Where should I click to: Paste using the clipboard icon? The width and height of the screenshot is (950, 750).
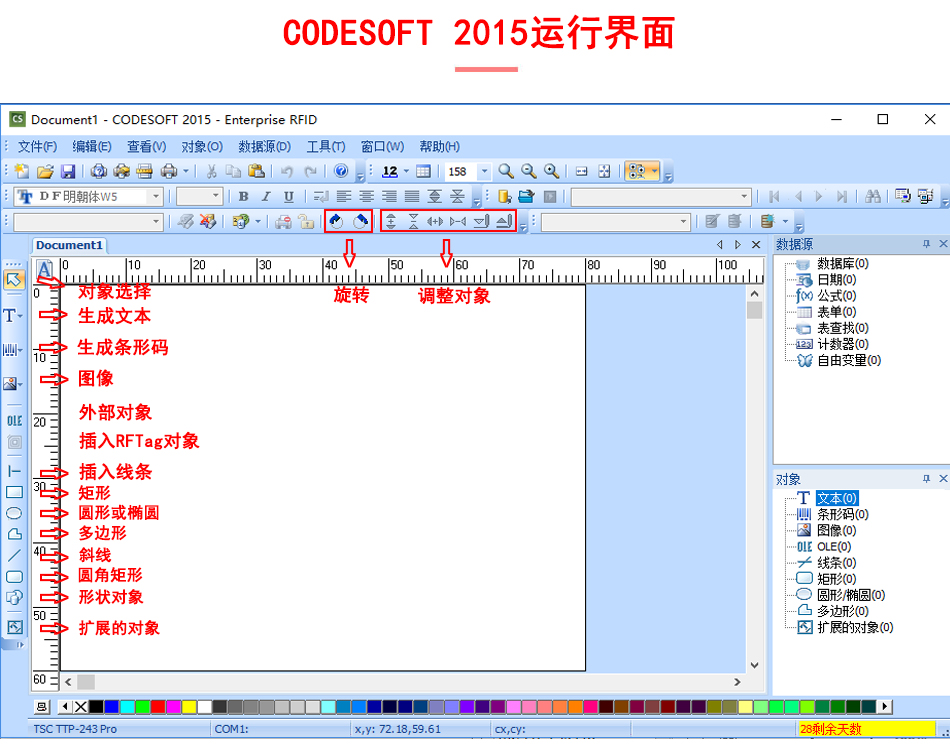point(257,171)
